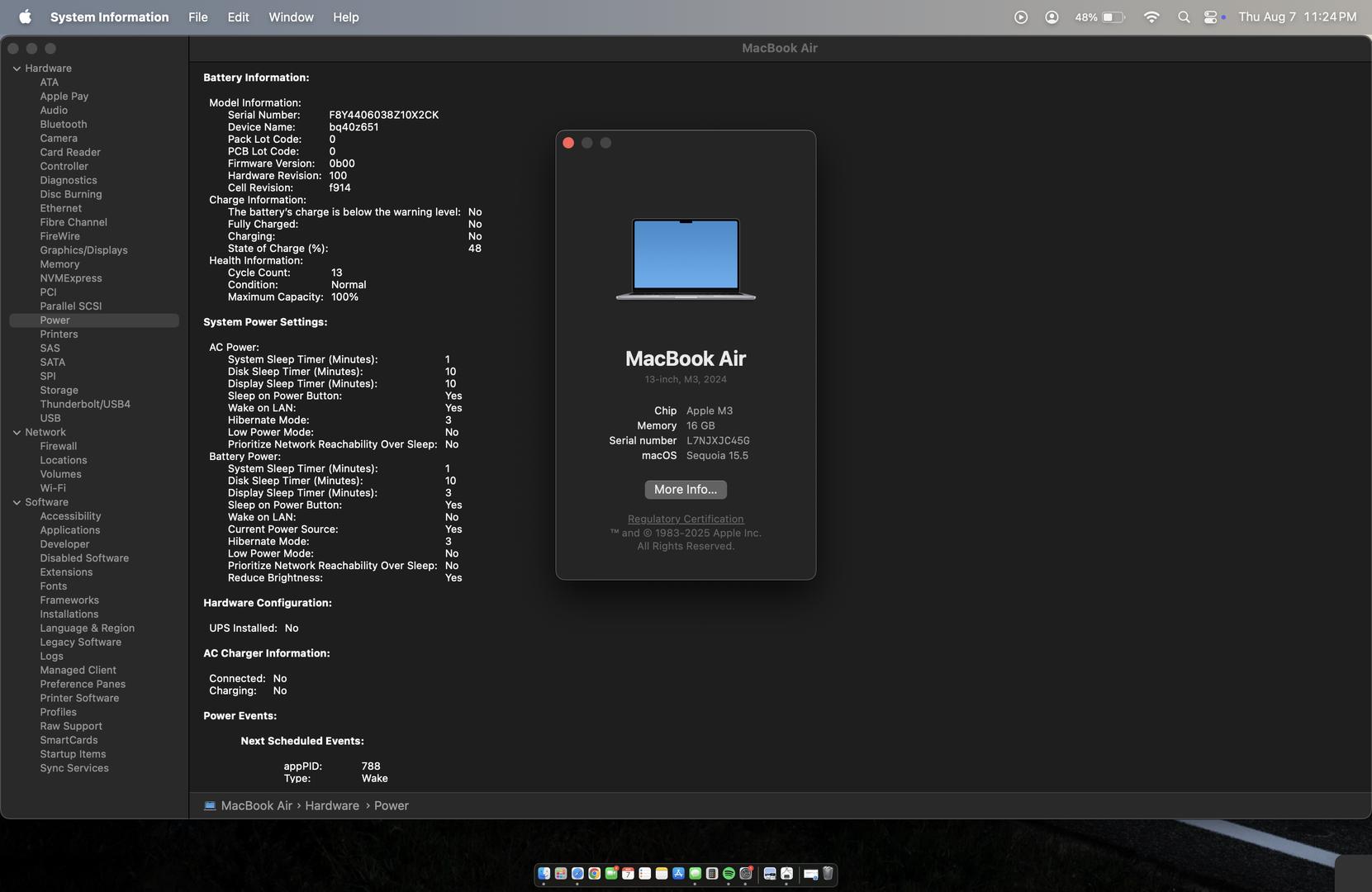Open the Apple menu
1372x892 pixels.
(x=25, y=17)
